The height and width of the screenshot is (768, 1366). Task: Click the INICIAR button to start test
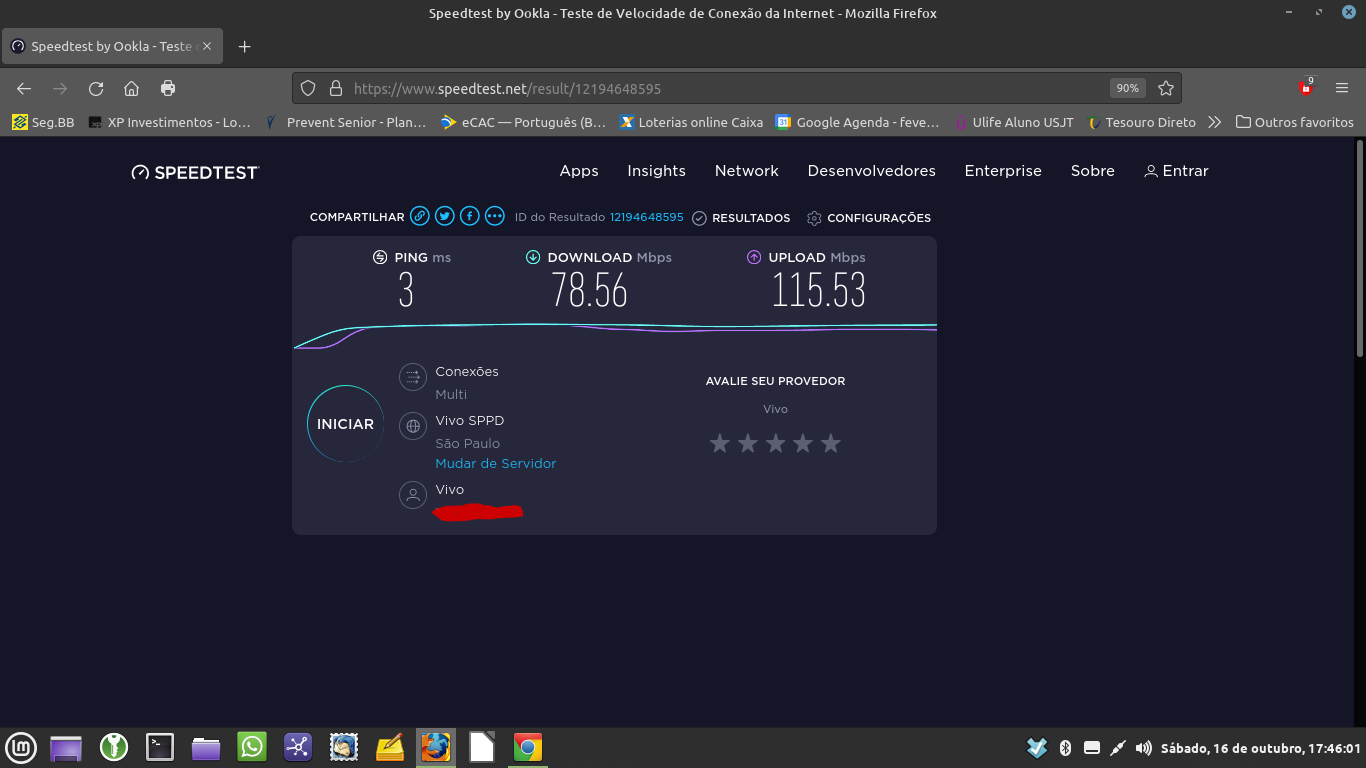(x=345, y=424)
